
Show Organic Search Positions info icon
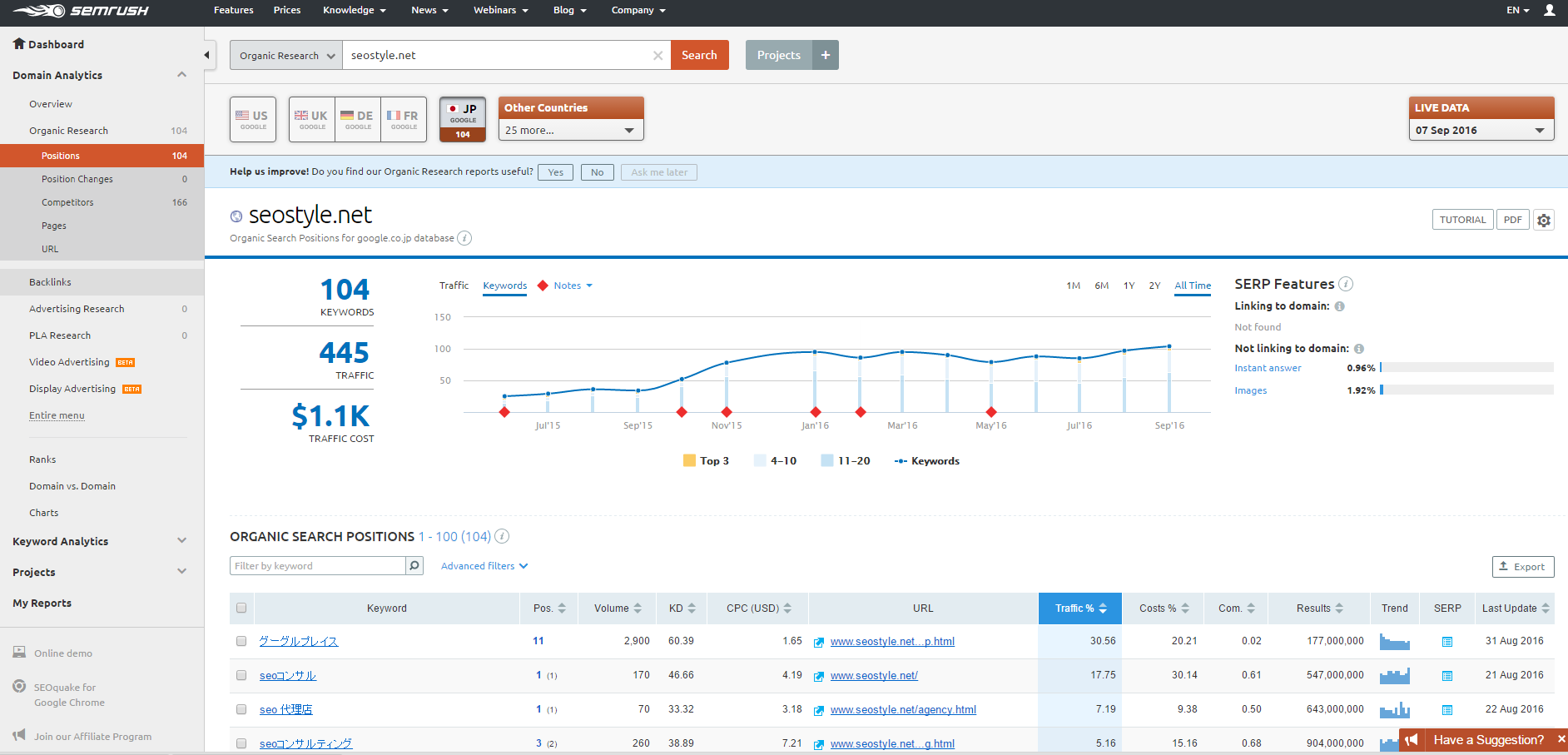[502, 536]
